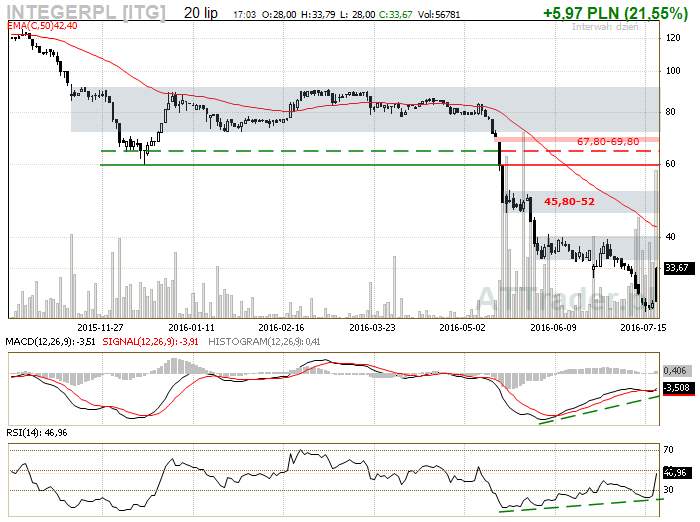
Task: Click the 40 price axis label
Action: click(x=670, y=237)
